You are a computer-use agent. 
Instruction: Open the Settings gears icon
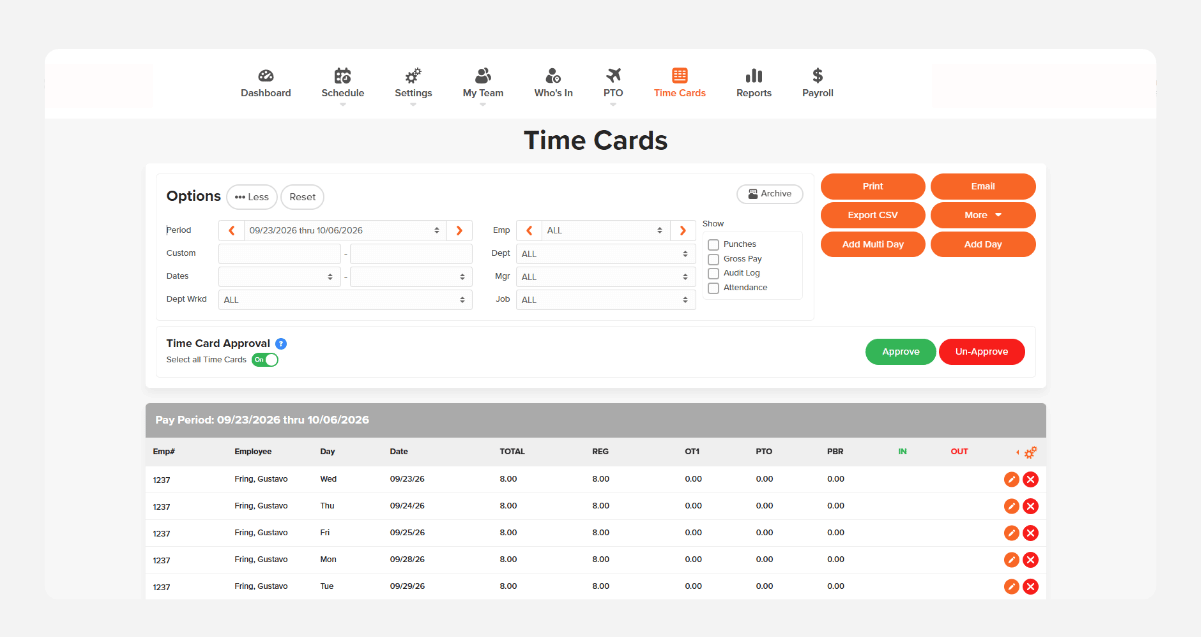tap(413, 76)
